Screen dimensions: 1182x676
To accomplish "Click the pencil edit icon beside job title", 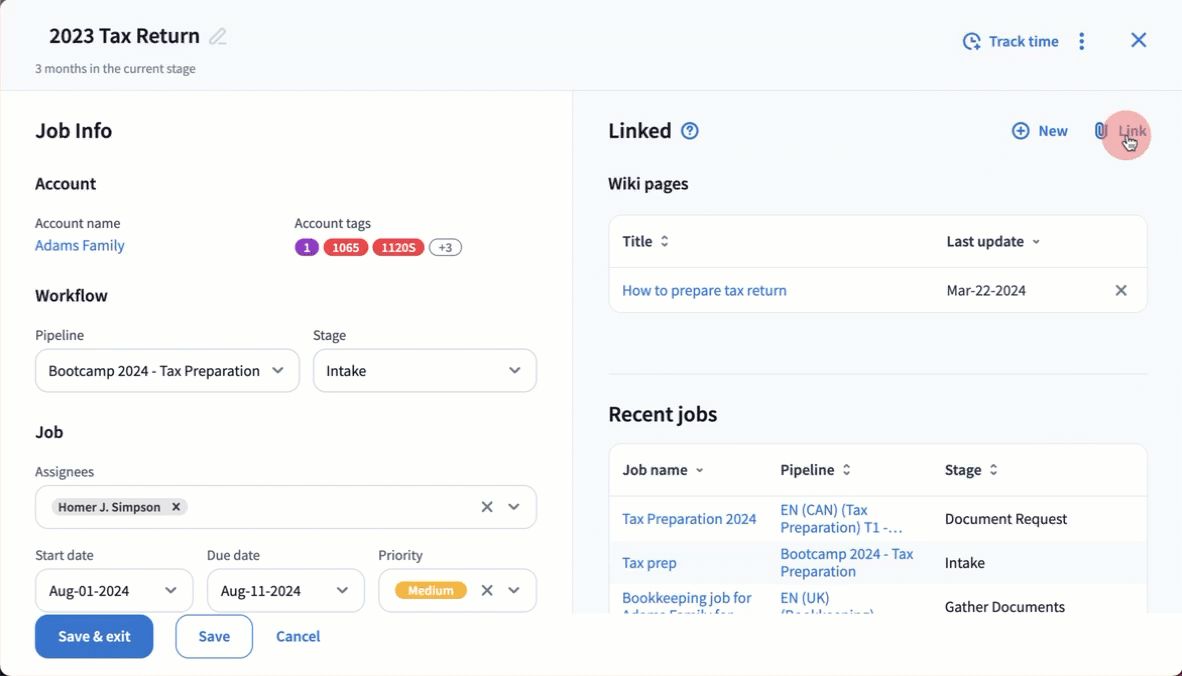I will click(x=218, y=37).
